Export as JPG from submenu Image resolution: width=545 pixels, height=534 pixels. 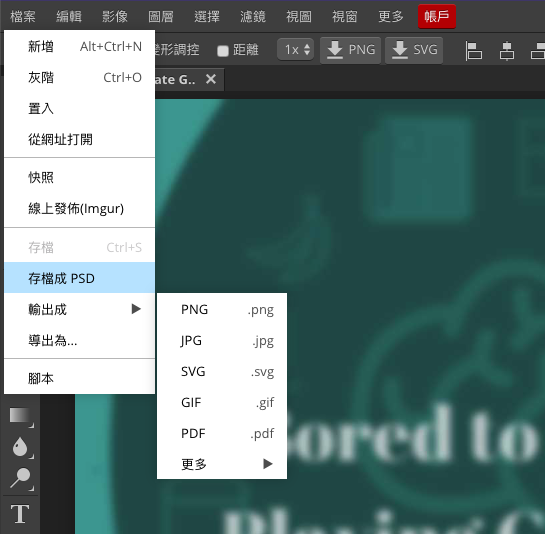tap(222, 340)
